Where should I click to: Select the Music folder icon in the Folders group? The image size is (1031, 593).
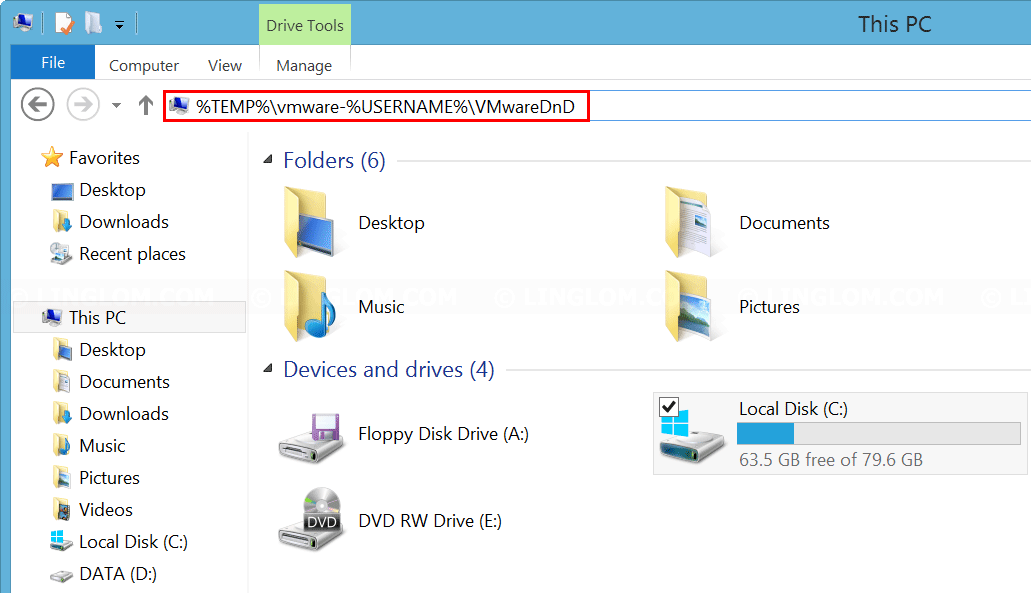pos(310,306)
